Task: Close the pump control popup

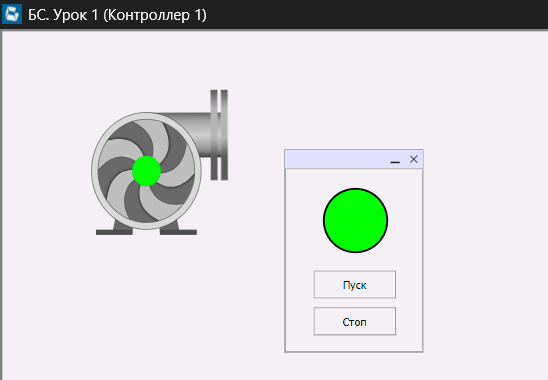Action: (x=414, y=159)
